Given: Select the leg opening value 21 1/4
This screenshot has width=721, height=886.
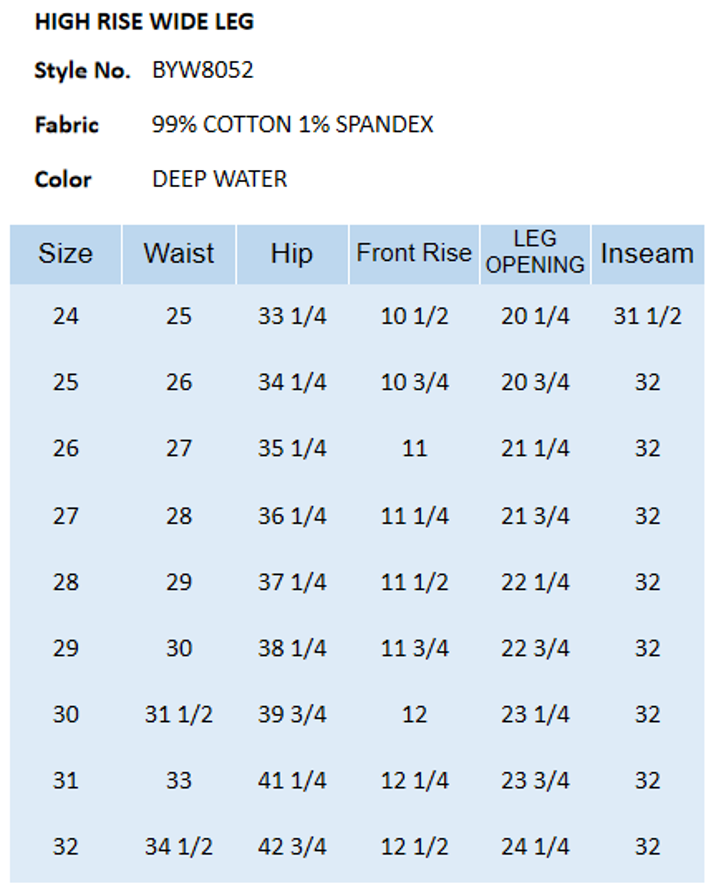Looking at the screenshot, I should coord(535,449).
